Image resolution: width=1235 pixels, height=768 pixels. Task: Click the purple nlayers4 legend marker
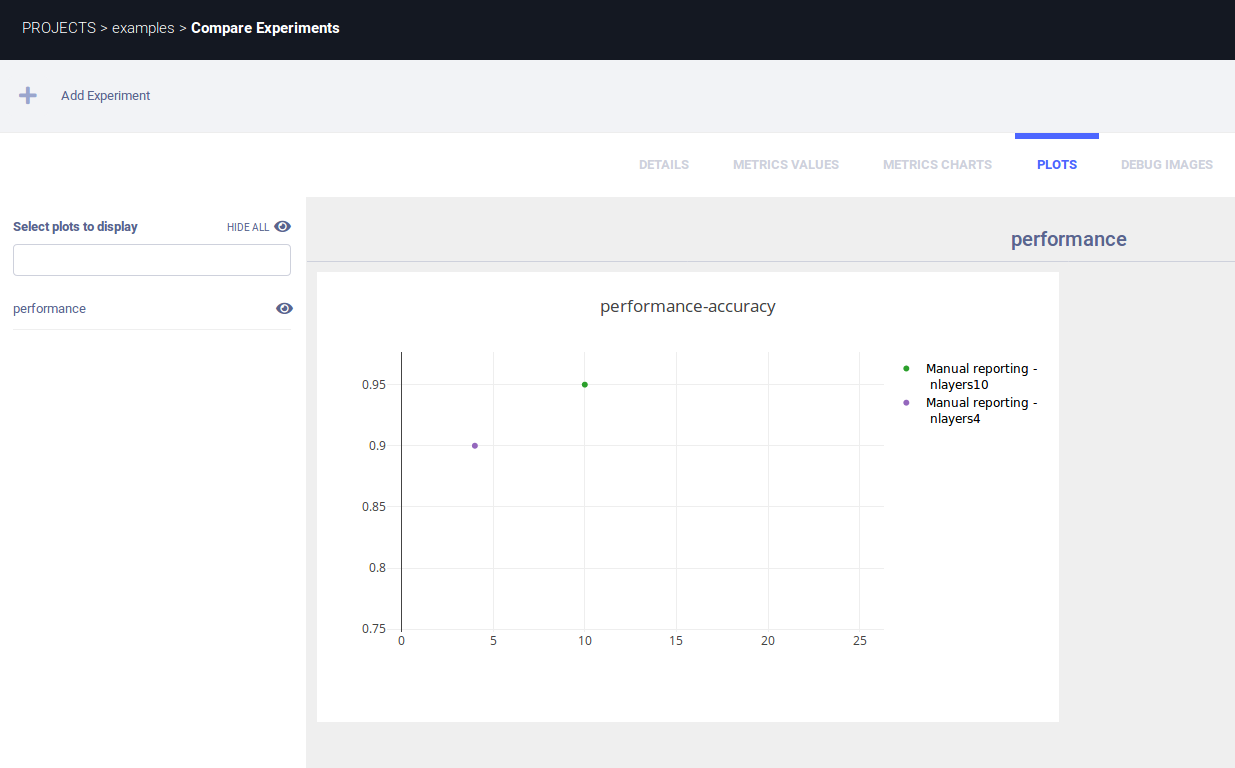906,403
